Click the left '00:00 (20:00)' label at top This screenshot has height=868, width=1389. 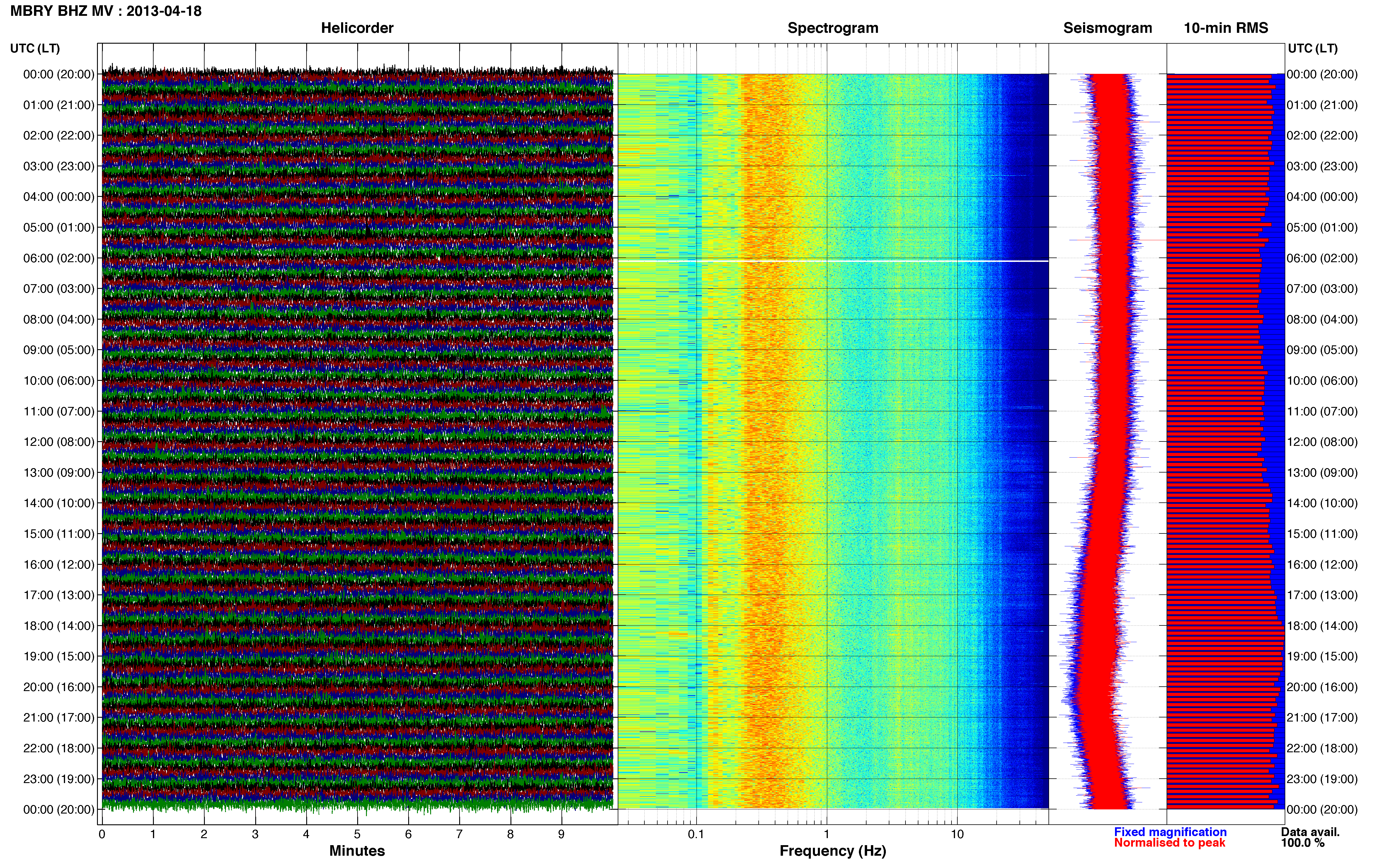(59, 74)
